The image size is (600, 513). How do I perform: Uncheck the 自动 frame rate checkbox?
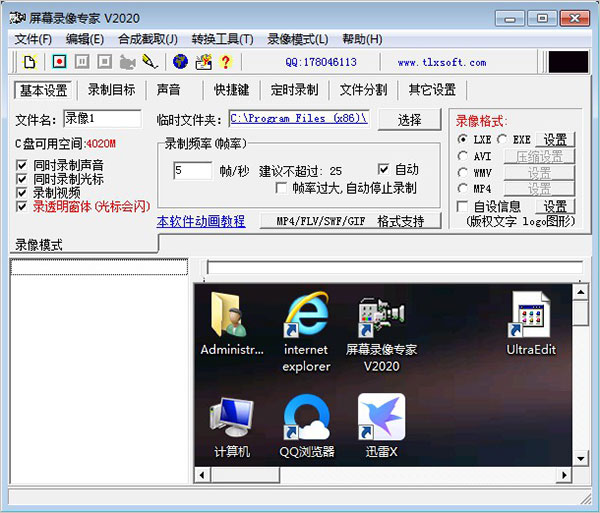point(384,169)
